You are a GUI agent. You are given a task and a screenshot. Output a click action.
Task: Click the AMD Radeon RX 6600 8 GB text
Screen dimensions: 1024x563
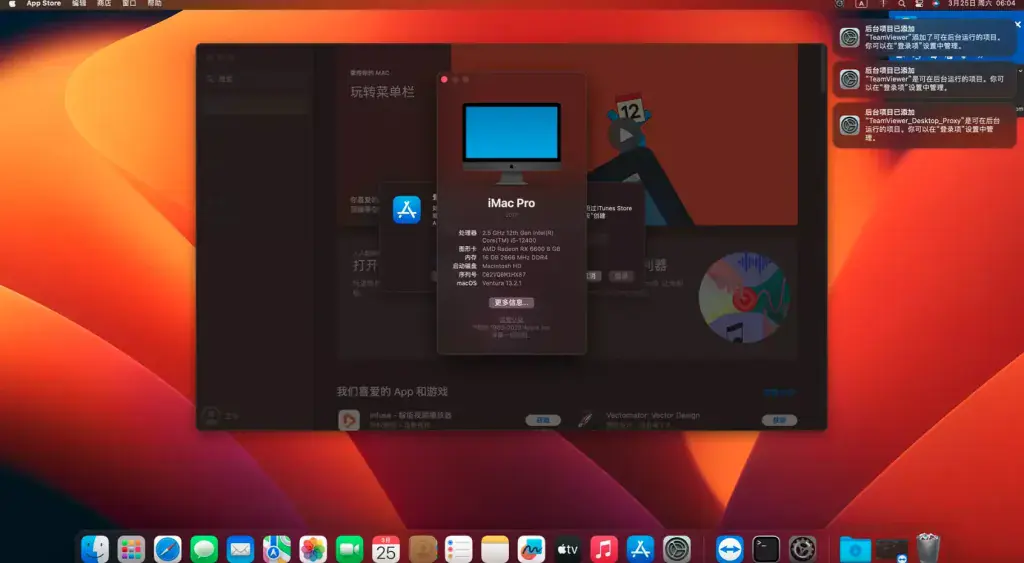coord(521,249)
